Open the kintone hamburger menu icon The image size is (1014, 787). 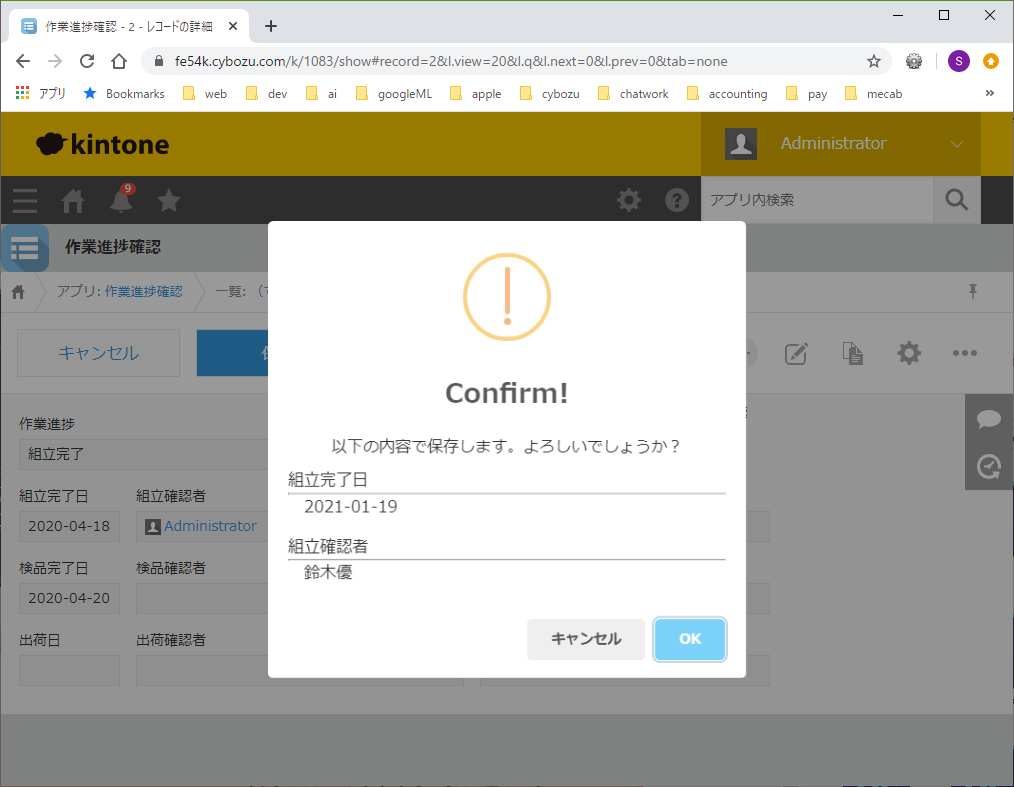(25, 201)
